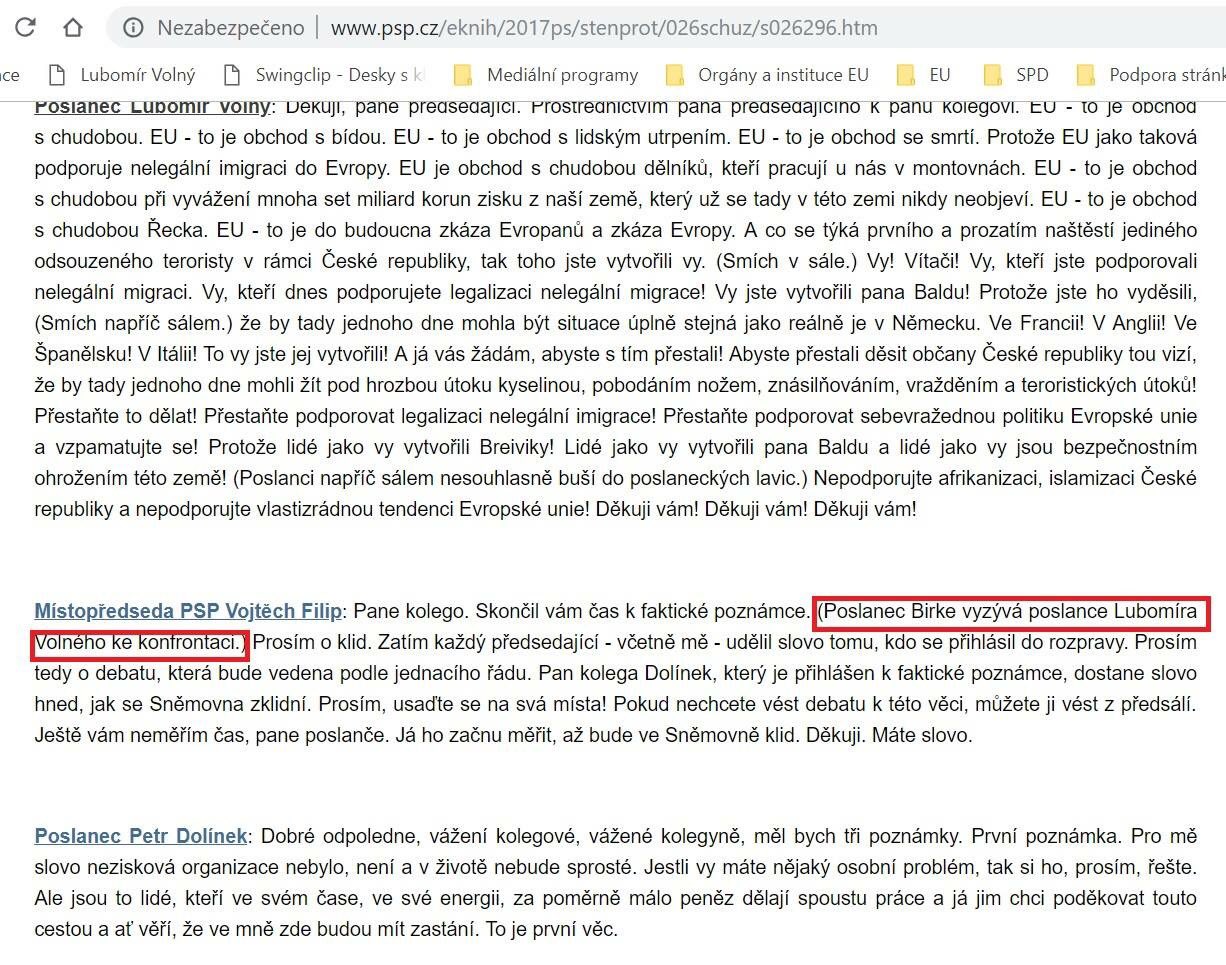Click the text "To je první věc."
The width and height of the screenshot is (1226, 965).
(x=552, y=929)
